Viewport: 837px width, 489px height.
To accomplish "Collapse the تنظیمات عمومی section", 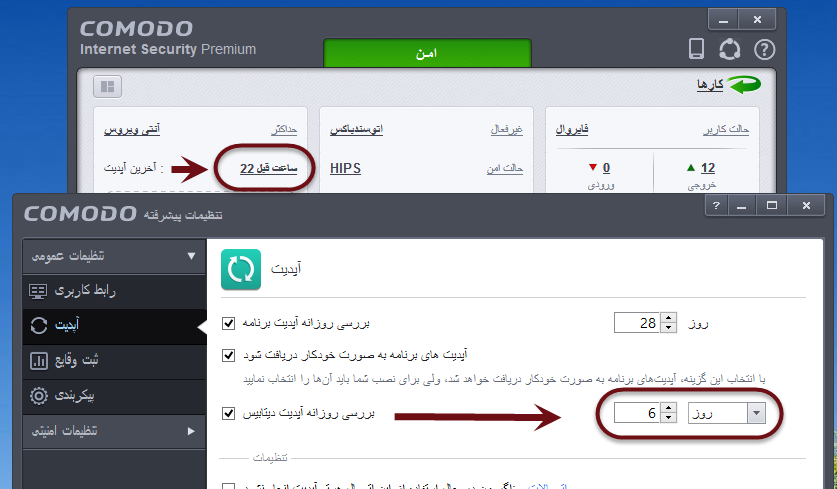I will [x=114, y=256].
